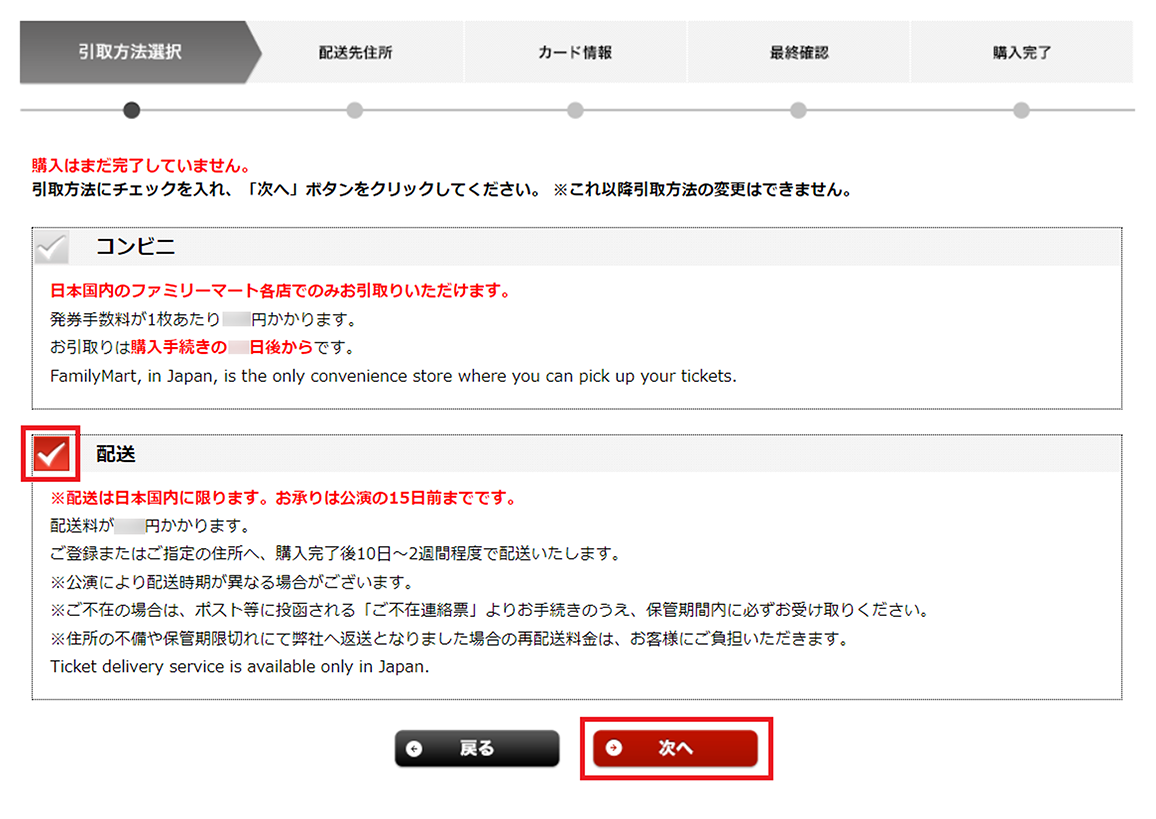Click the left arrow icon in 戻る
Image resolution: width=1156 pixels, height=819 pixels.
pos(414,748)
